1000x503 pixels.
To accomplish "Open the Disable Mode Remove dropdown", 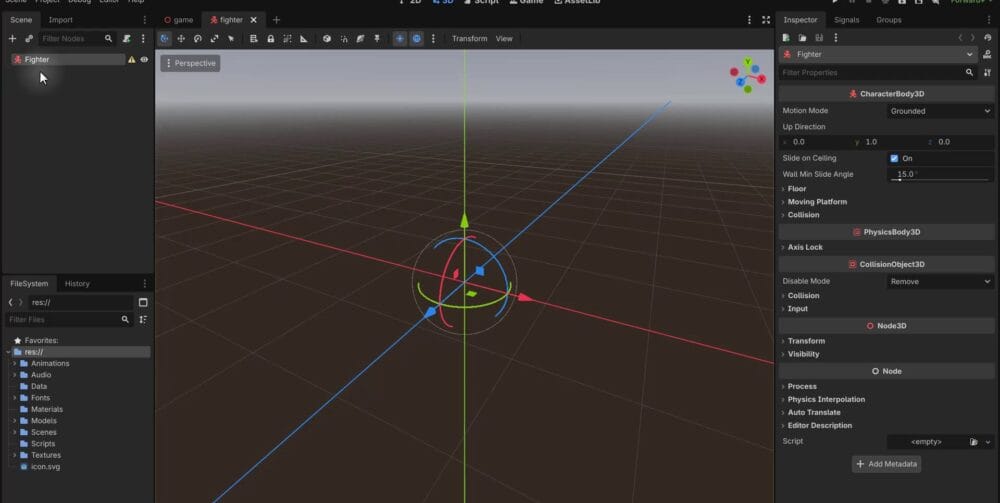I will [x=940, y=281].
